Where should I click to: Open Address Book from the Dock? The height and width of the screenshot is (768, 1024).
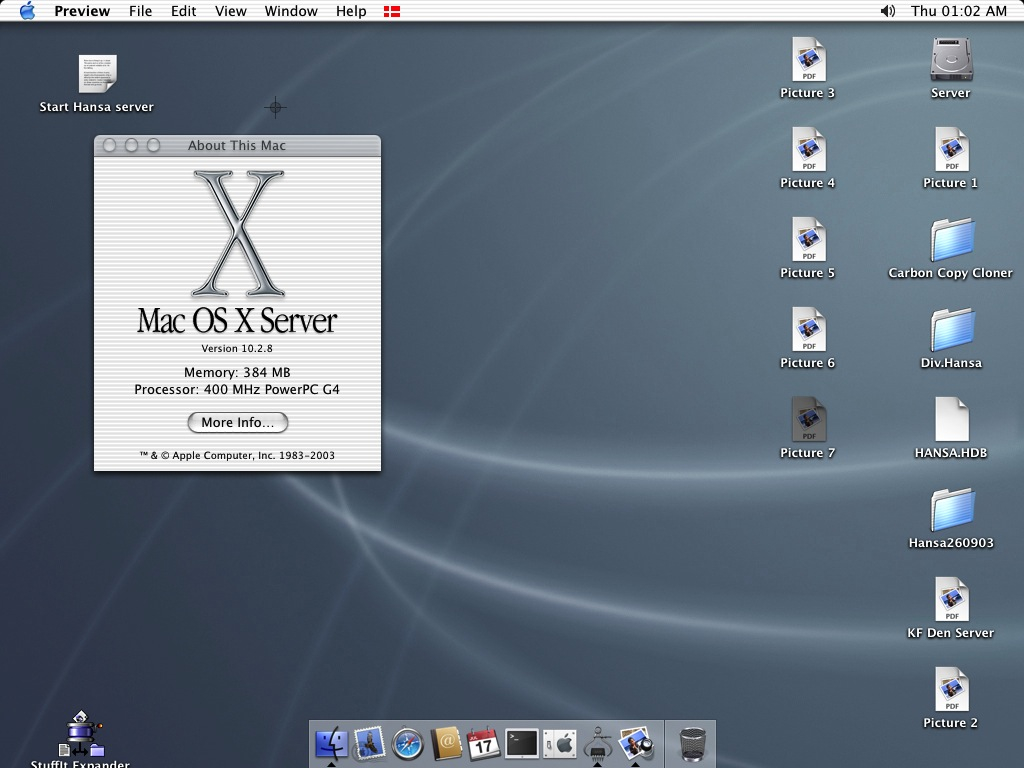tap(445, 744)
